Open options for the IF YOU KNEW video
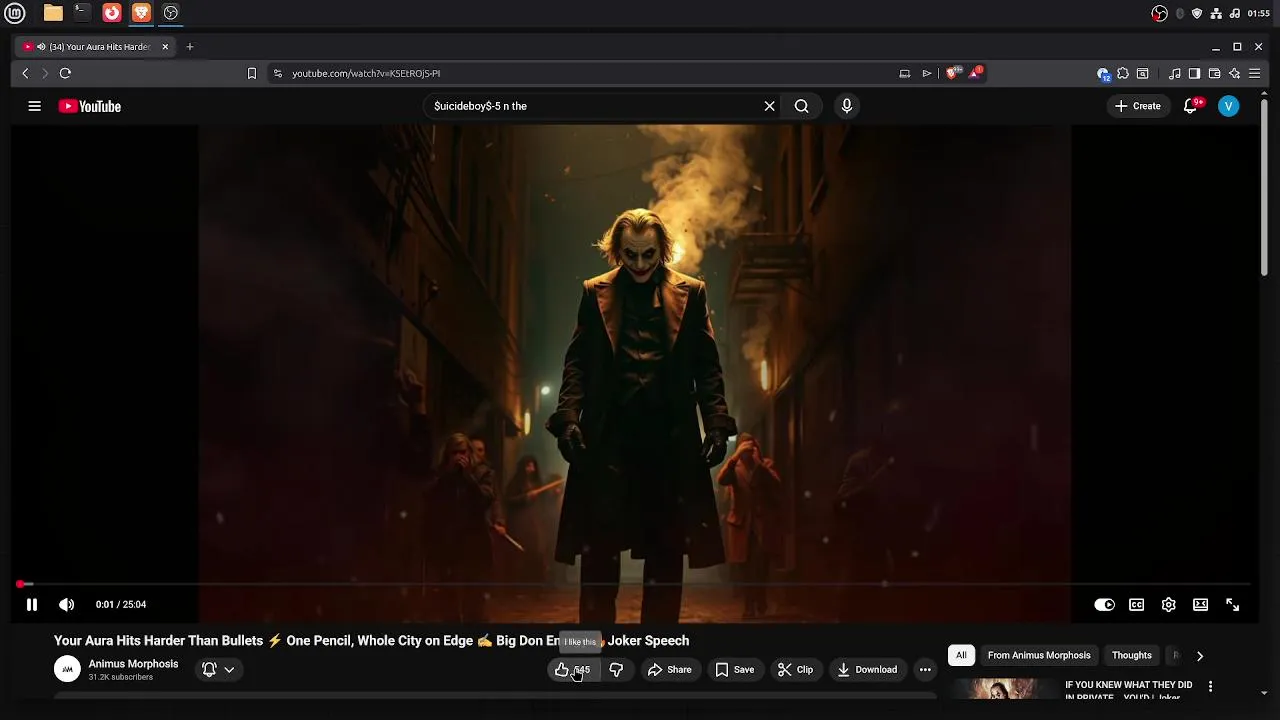Image resolution: width=1280 pixels, height=720 pixels. (1210, 686)
